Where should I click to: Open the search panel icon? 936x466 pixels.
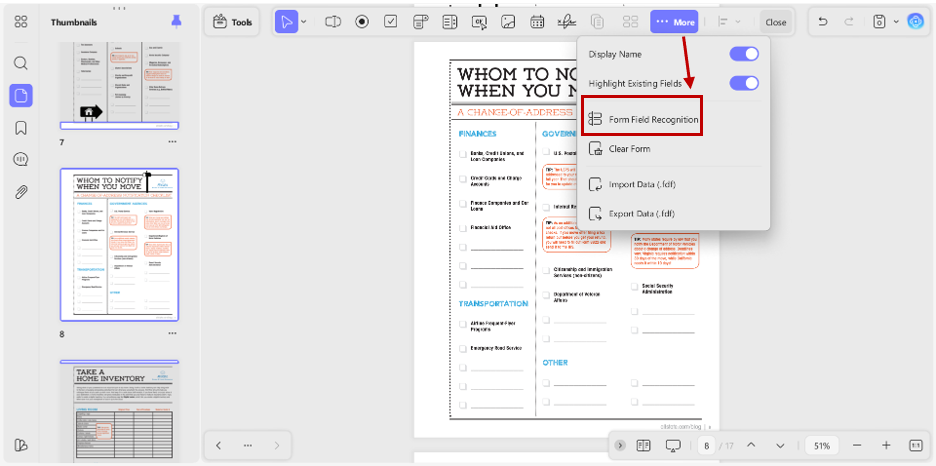pyautogui.click(x=21, y=63)
